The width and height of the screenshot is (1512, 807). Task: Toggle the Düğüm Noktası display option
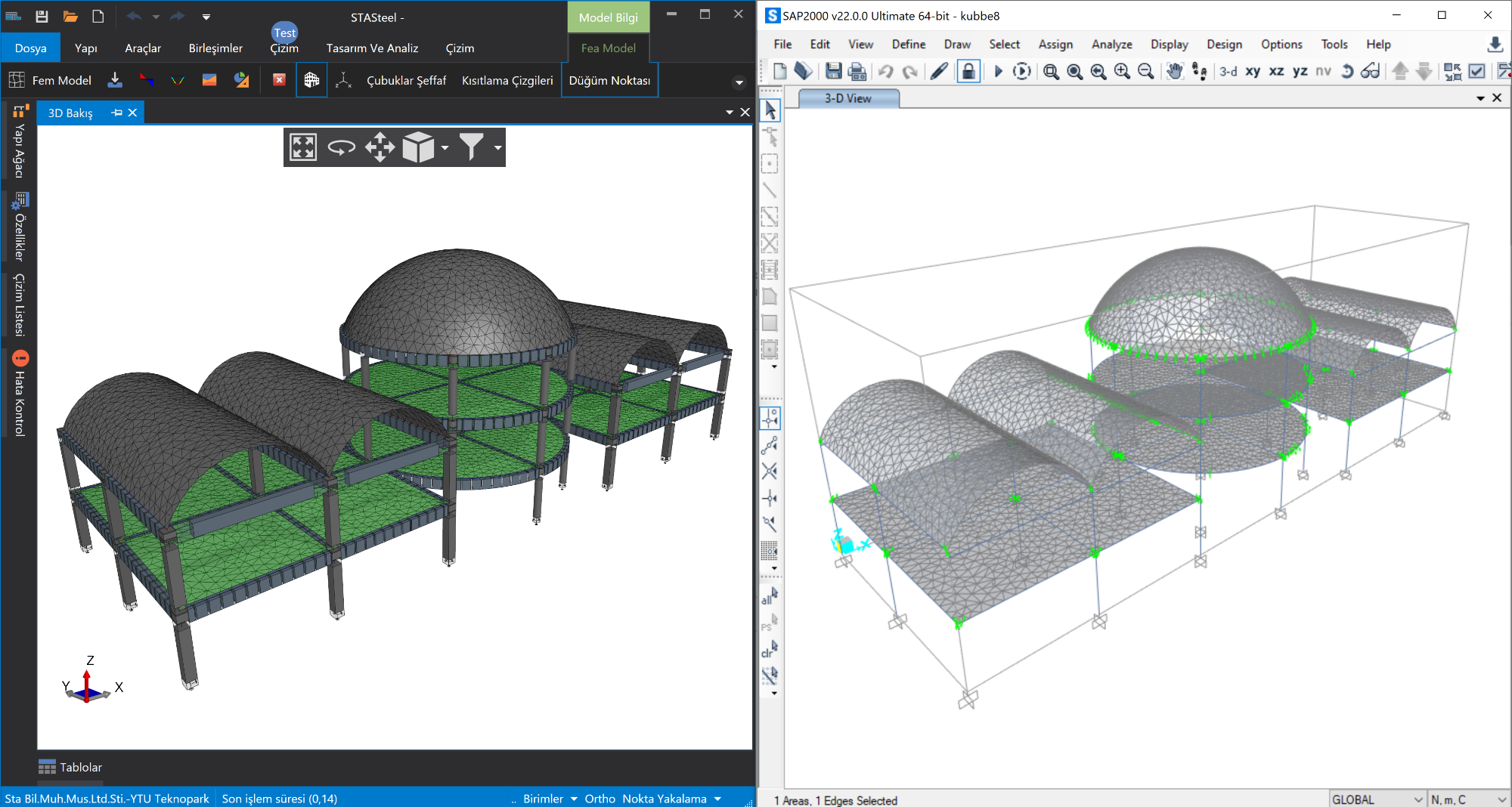[609, 80]
